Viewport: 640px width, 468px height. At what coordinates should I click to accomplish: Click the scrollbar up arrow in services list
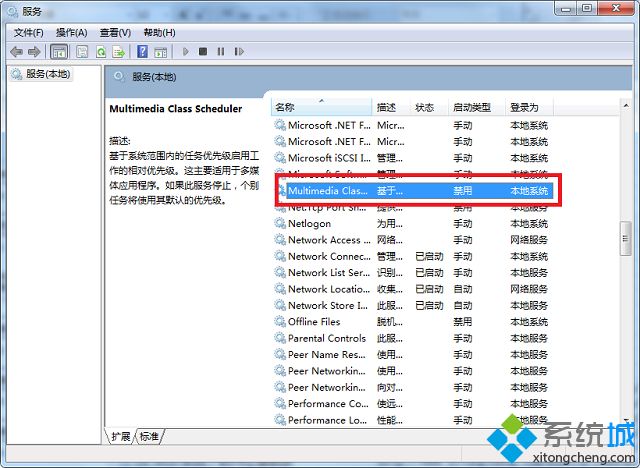click(626, 106)
